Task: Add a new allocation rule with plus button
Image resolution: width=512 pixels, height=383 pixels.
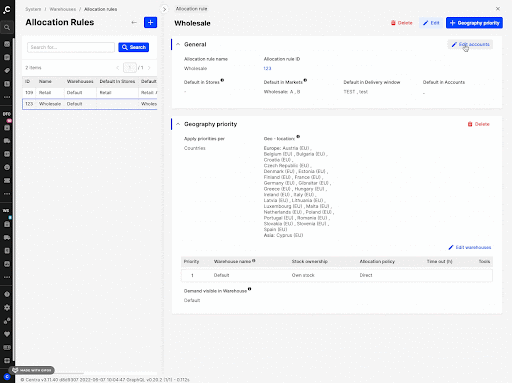Action: (x=150, y=22)
